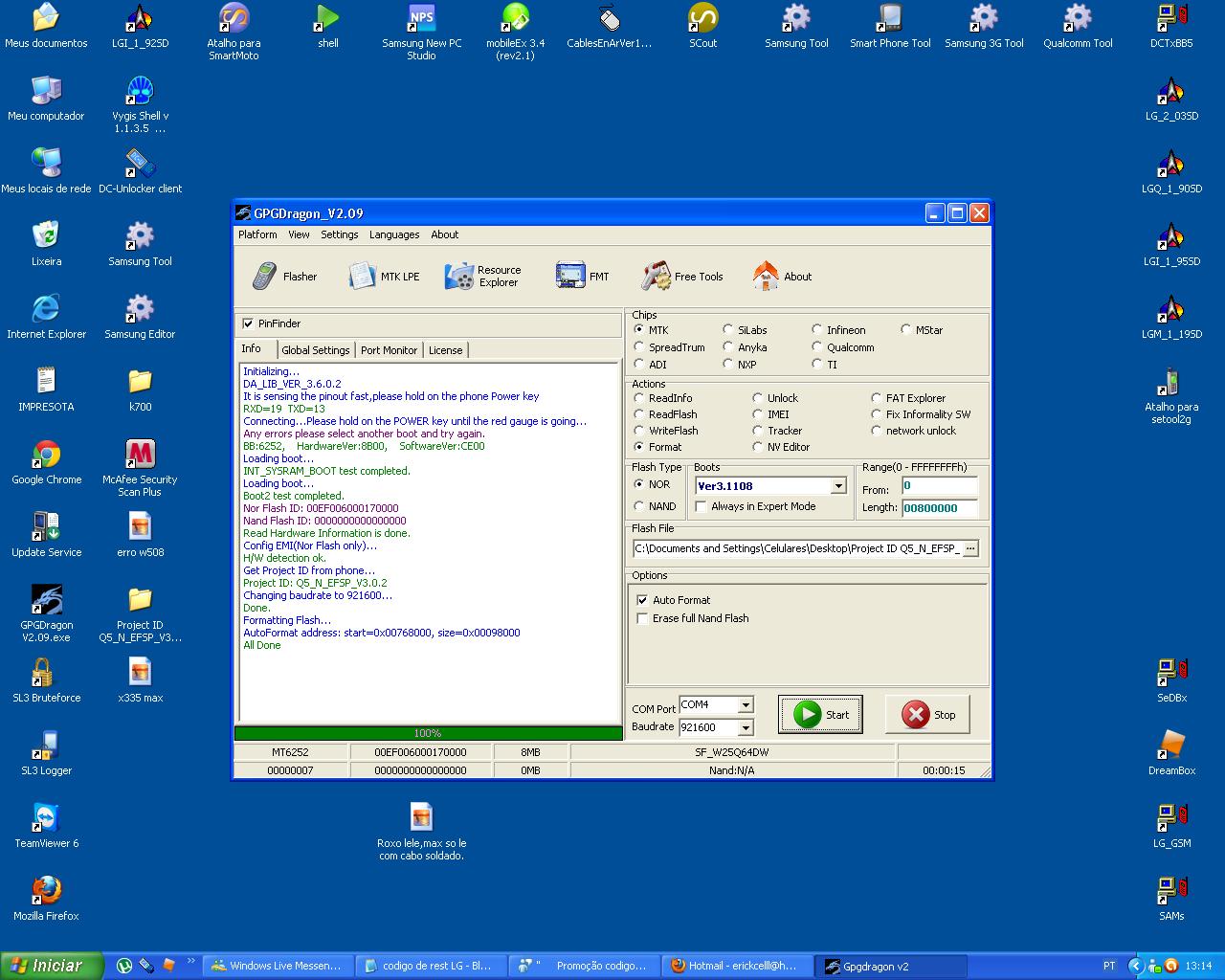Open the View menu
This screenshot has width=1225, height=980.
pyautogui.click(x=299, y=234)
